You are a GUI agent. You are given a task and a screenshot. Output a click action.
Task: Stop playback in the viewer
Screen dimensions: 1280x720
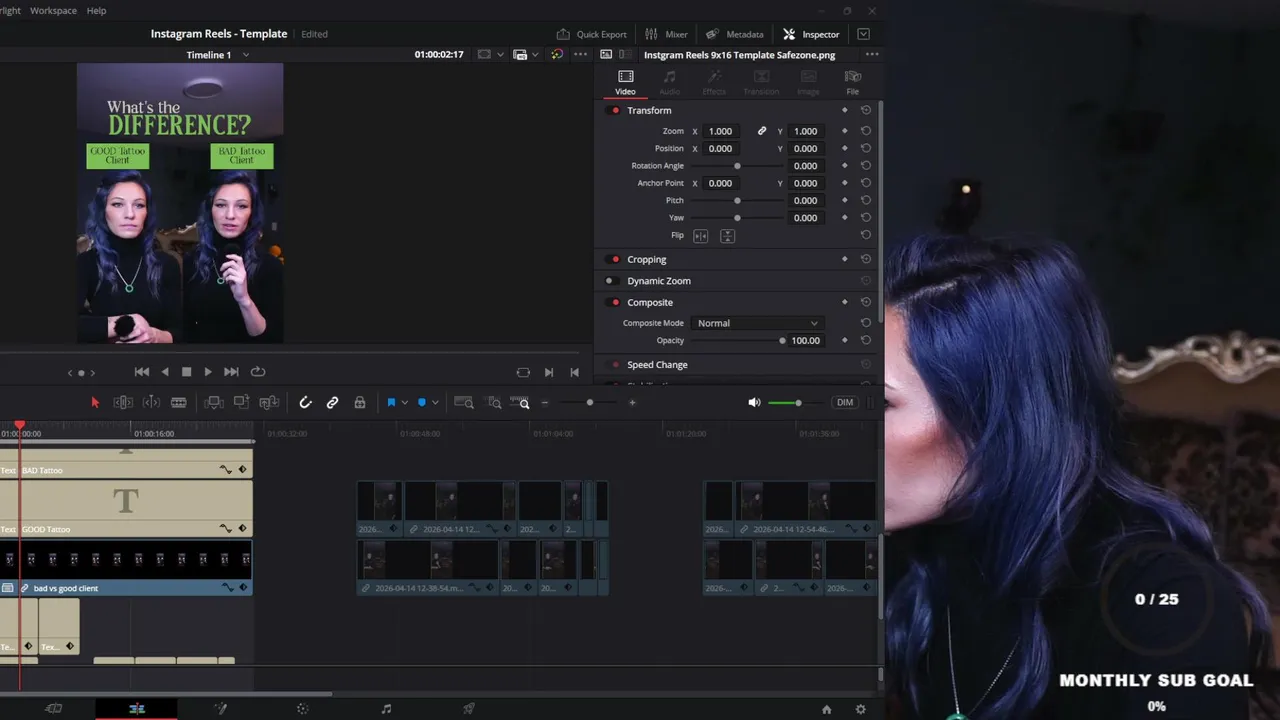(x=186, y=372)
